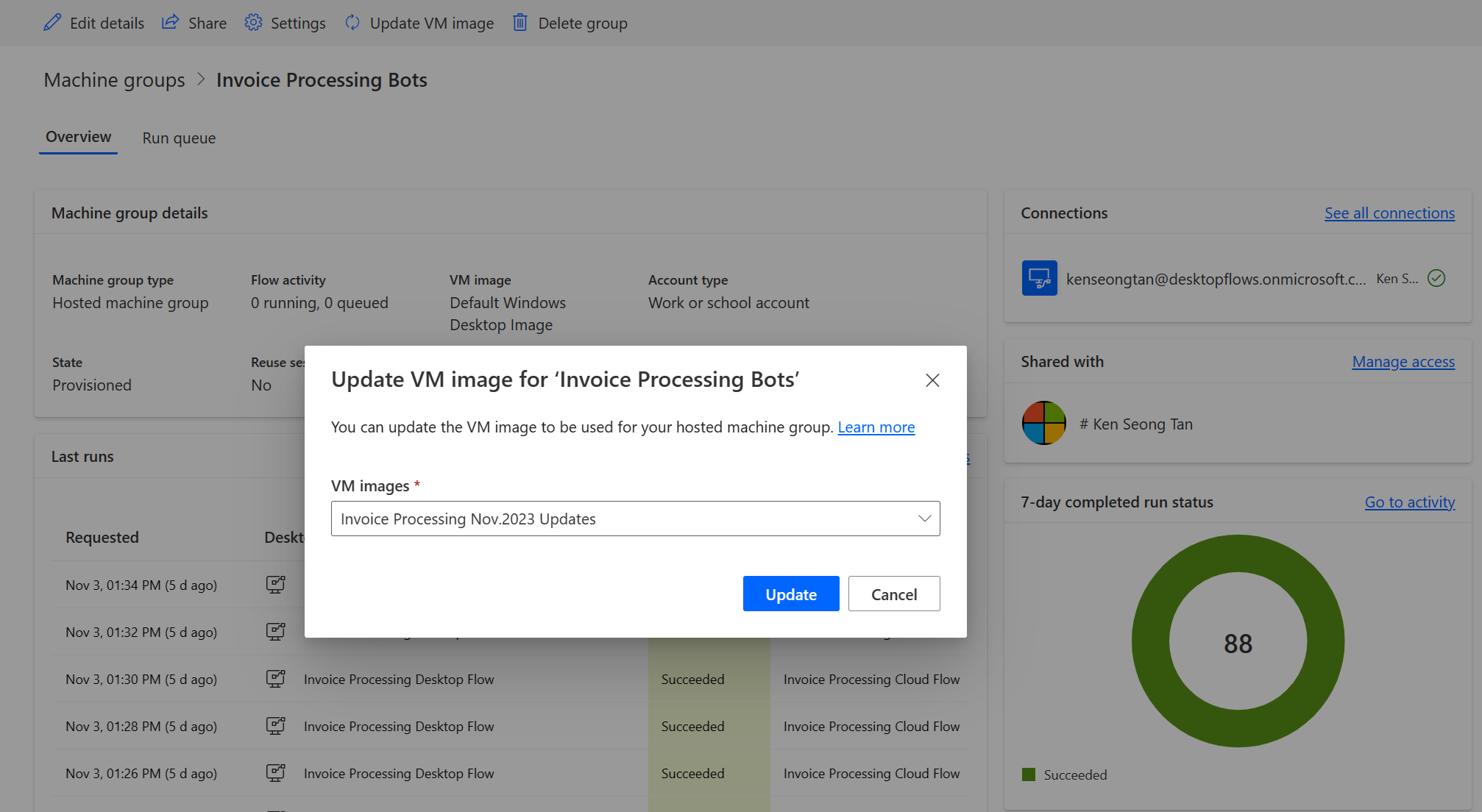This screenshot has width=1482, height=812.
Task: Click the Edit details pencil icon
Action: point(51,22)
